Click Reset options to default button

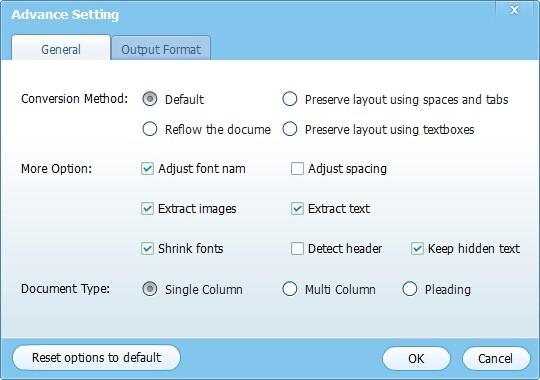pos(96,358)
